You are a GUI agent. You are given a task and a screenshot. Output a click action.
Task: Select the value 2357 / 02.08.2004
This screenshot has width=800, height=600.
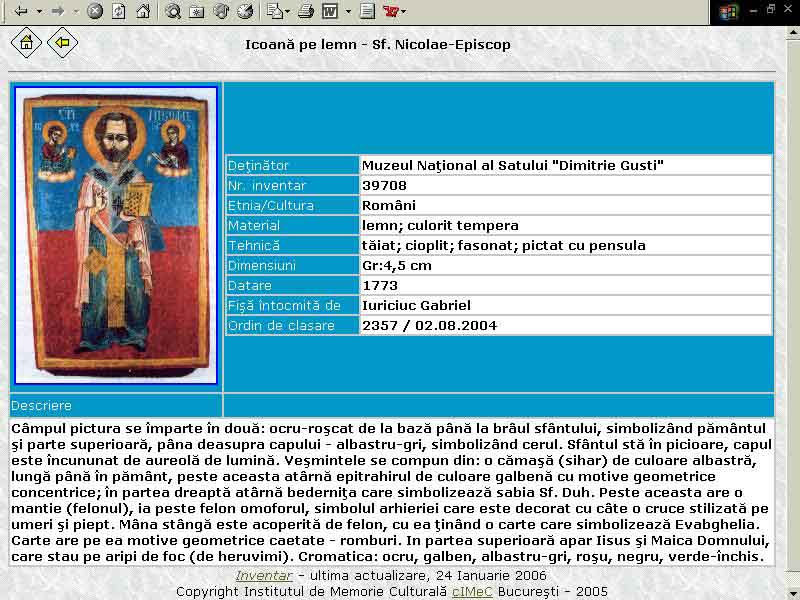pos(429,326)
